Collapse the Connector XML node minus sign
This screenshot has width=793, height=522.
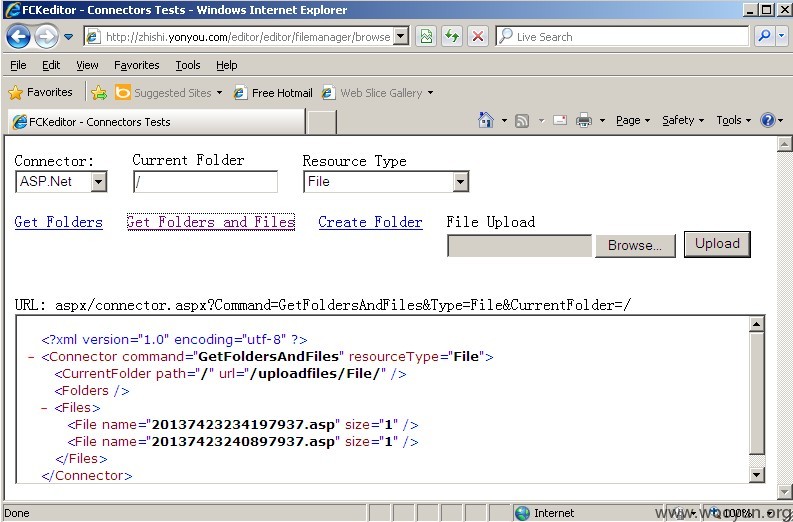tap(31, 357)
